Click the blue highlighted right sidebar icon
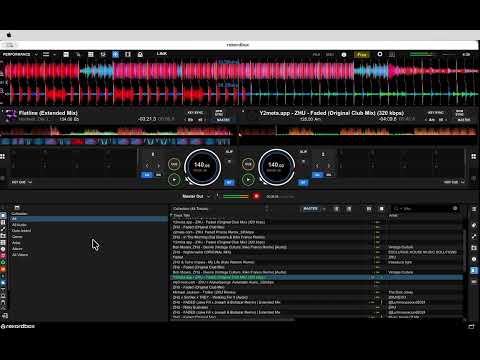 [474, 270]
